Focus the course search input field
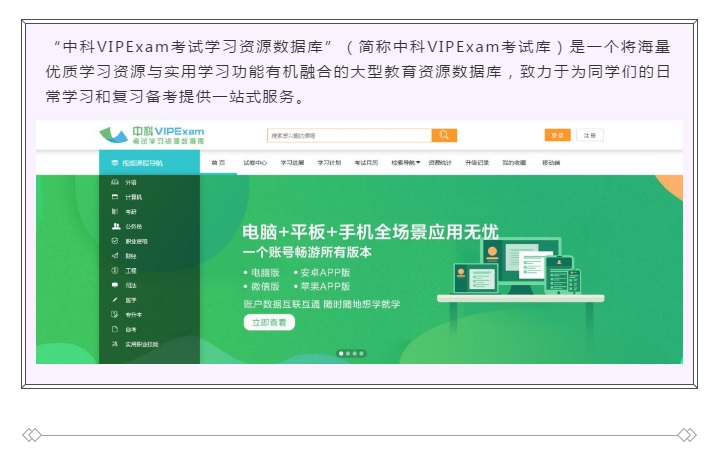This screenshot has width=722, height=455. tap(349, 135)
